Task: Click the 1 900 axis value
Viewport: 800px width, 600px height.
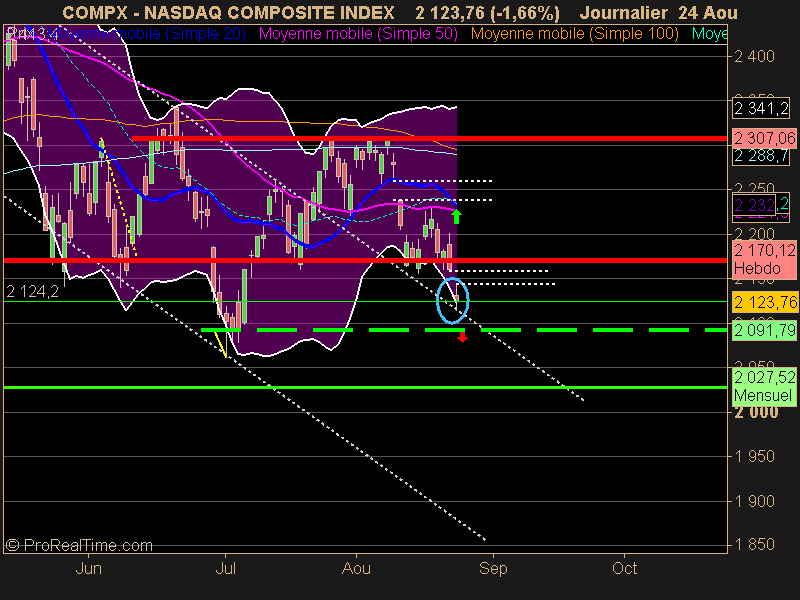Action: [755, 501]
